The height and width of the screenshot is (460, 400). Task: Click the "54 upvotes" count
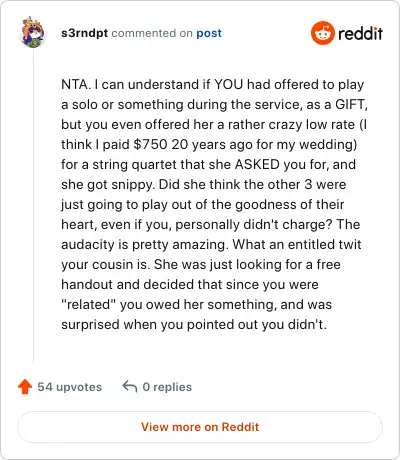coord(69,387)
